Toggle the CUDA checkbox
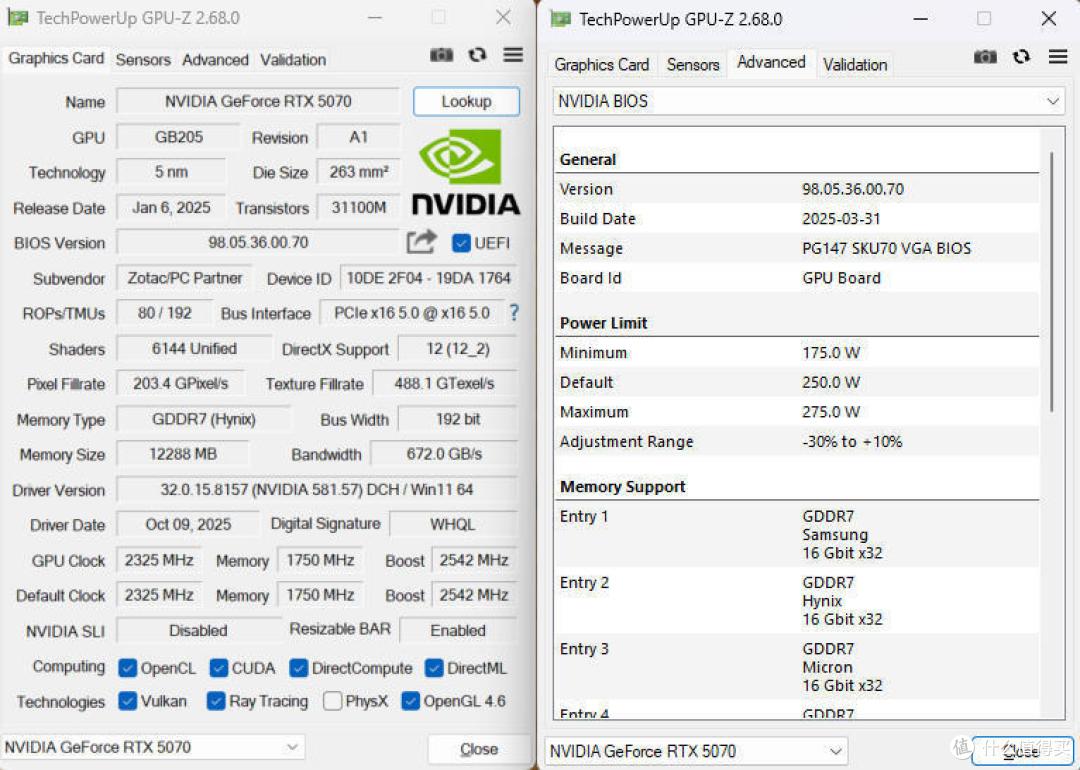The image size is (1080, 770). tap(218, 668)
